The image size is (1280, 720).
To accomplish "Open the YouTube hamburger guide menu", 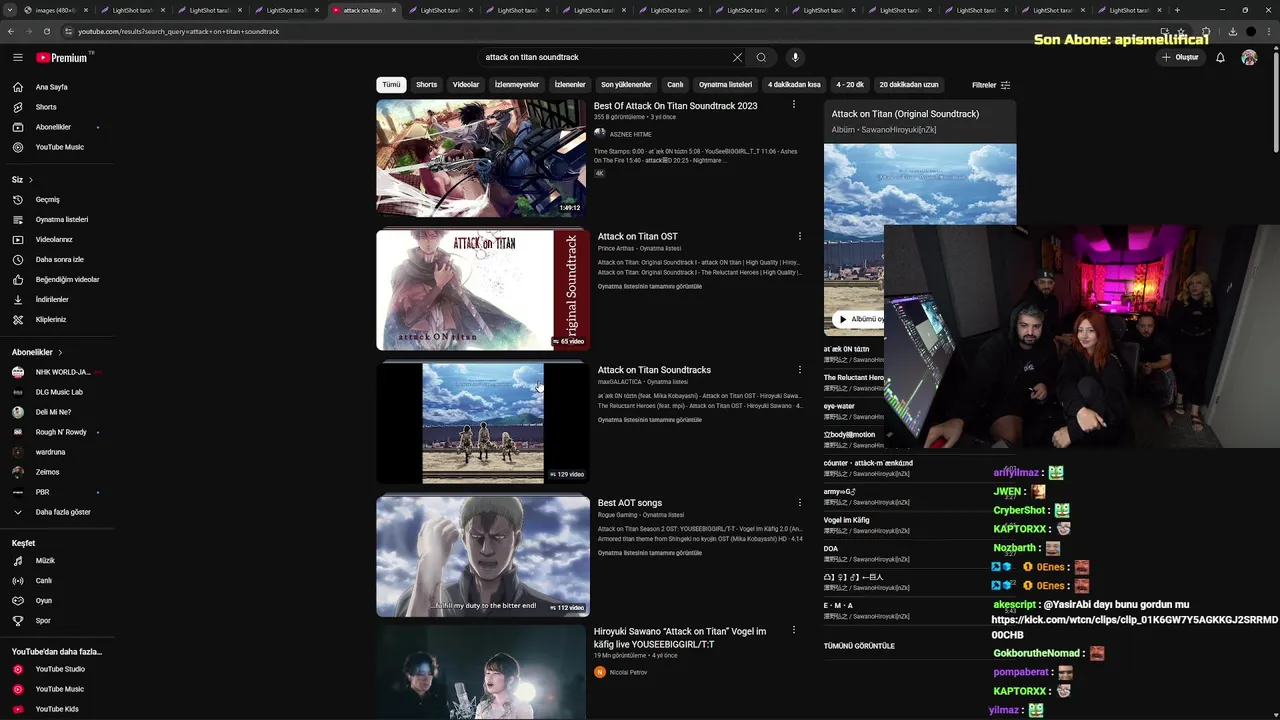I will pyautogui.click(x=17, y=57).
